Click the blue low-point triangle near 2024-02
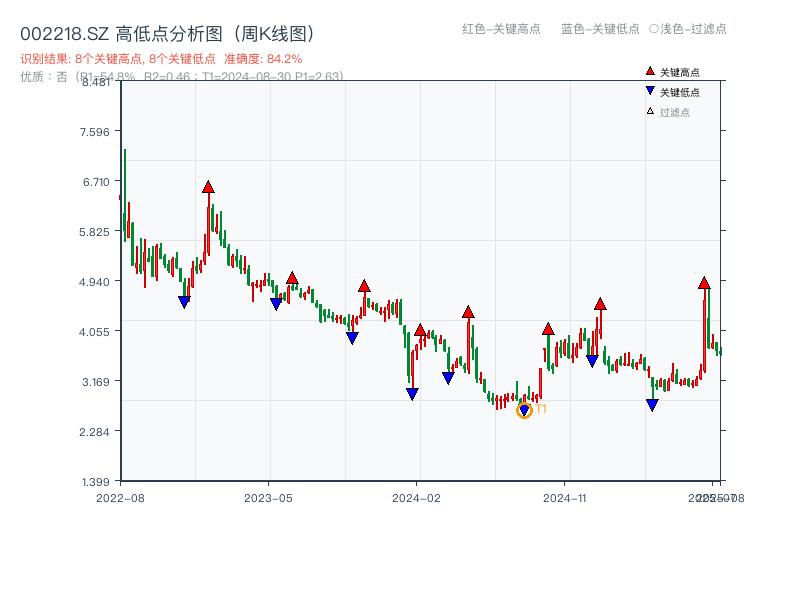 point(411,394)
